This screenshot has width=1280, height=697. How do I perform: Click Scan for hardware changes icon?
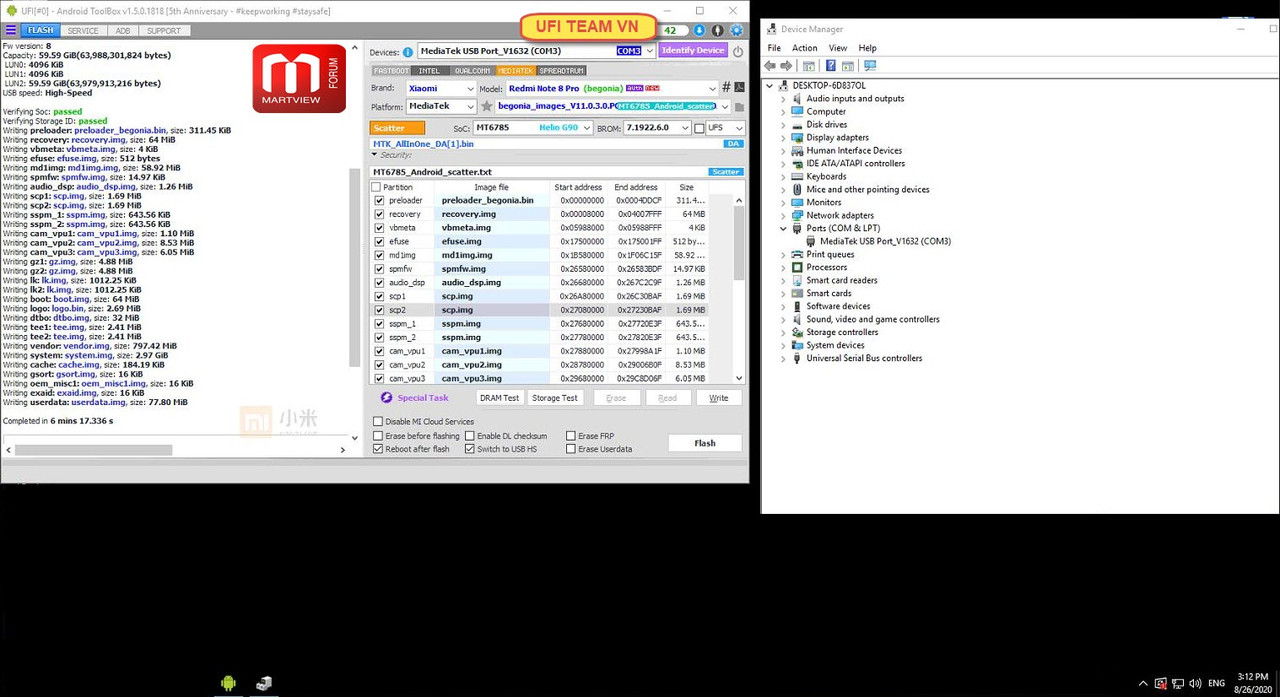click(x=870, y=66)
